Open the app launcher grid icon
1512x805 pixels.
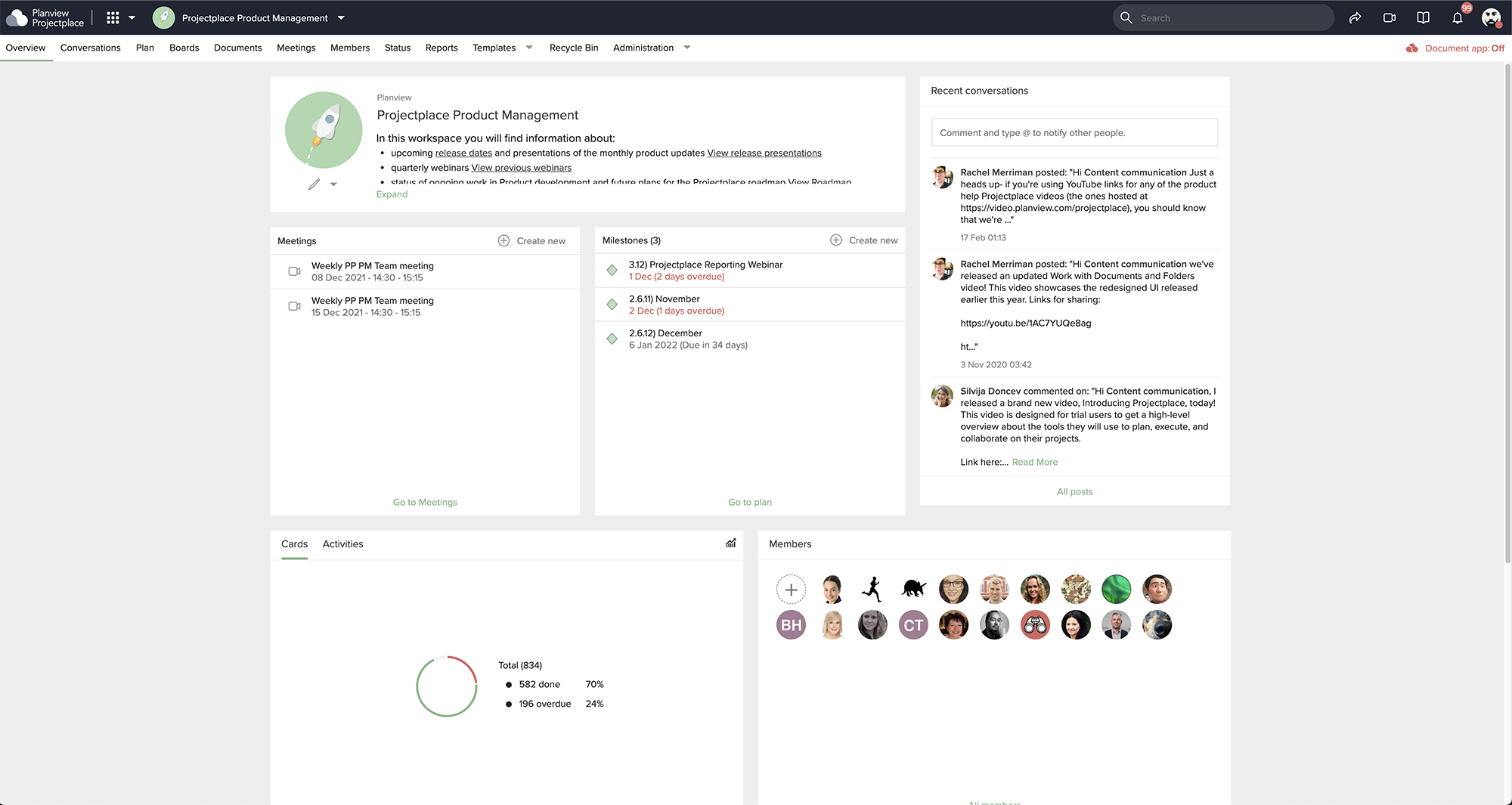[113, 17]
